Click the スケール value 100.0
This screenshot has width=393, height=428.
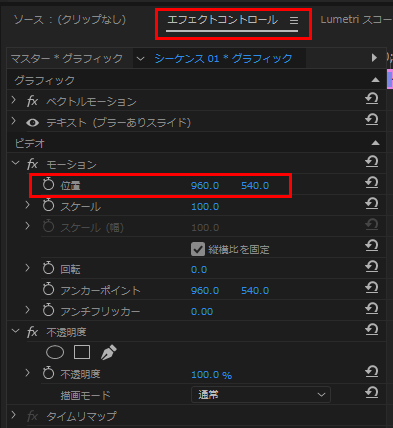pos(205,207)
